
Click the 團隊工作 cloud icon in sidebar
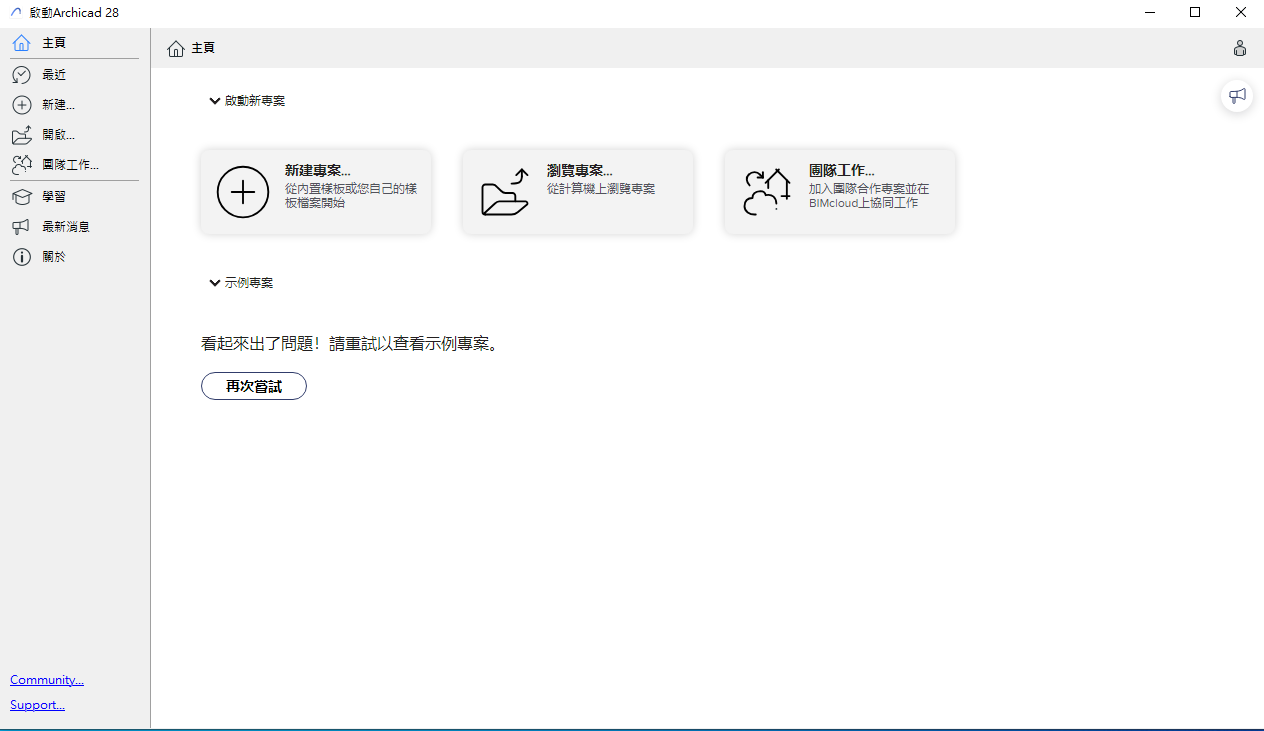click(21, 165)
